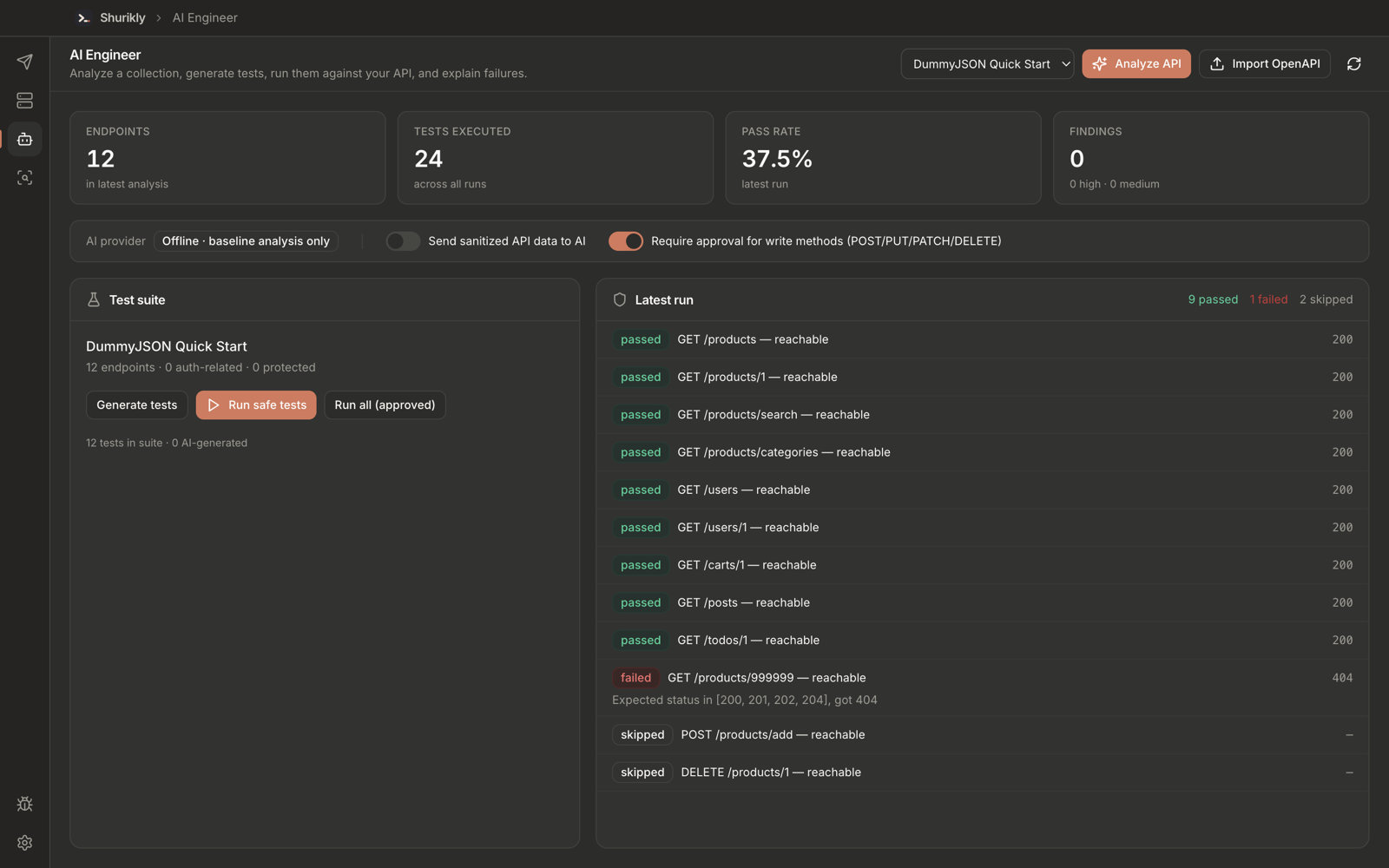1389x868 pixels.
Task: Click the skipped POST /products/add row
Action: (982, 735)
